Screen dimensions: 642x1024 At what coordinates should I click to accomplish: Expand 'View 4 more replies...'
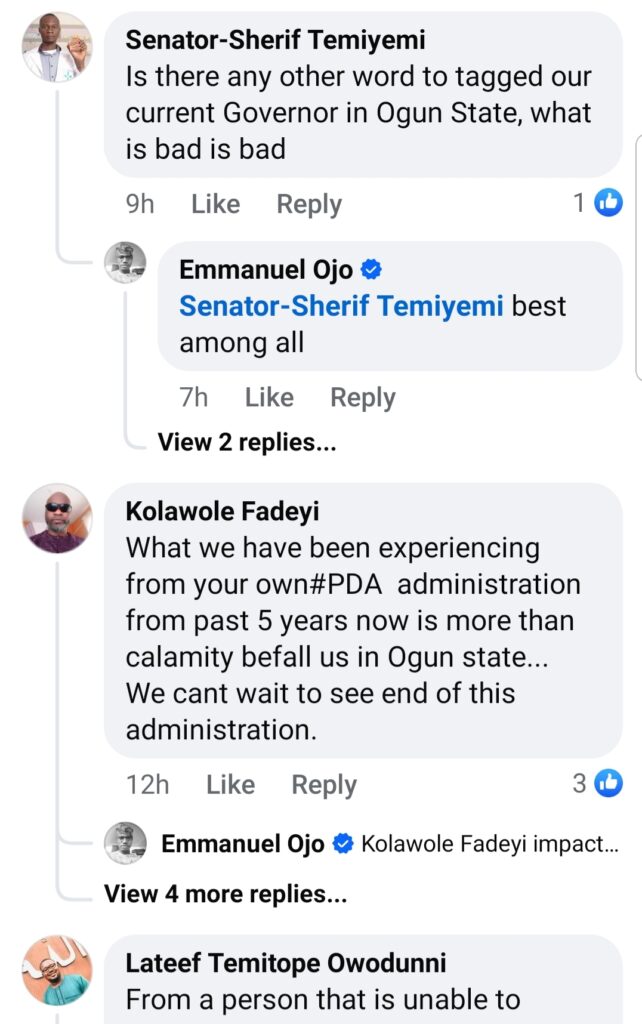225,894
